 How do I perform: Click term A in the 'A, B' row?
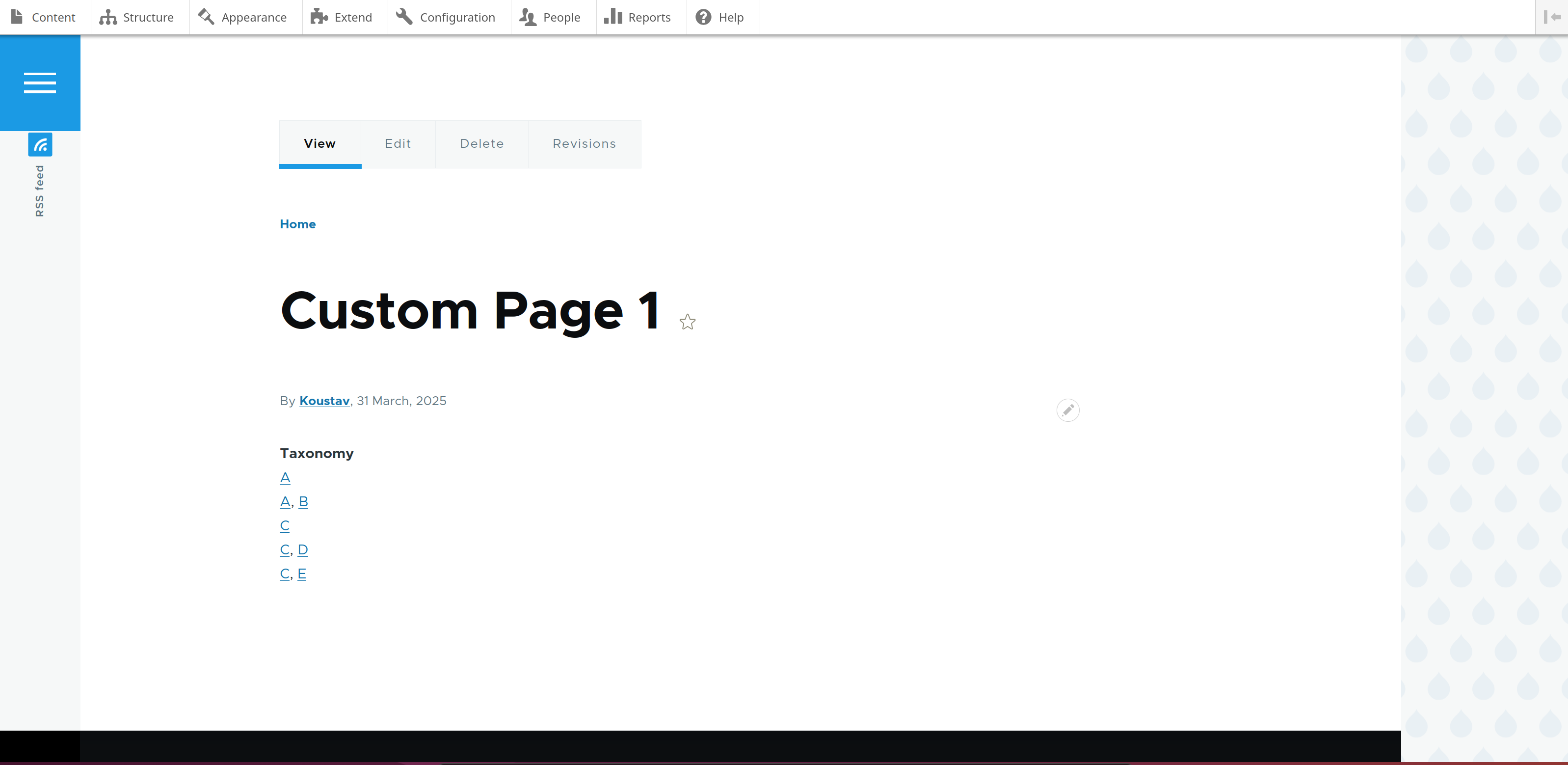point(285,501)
